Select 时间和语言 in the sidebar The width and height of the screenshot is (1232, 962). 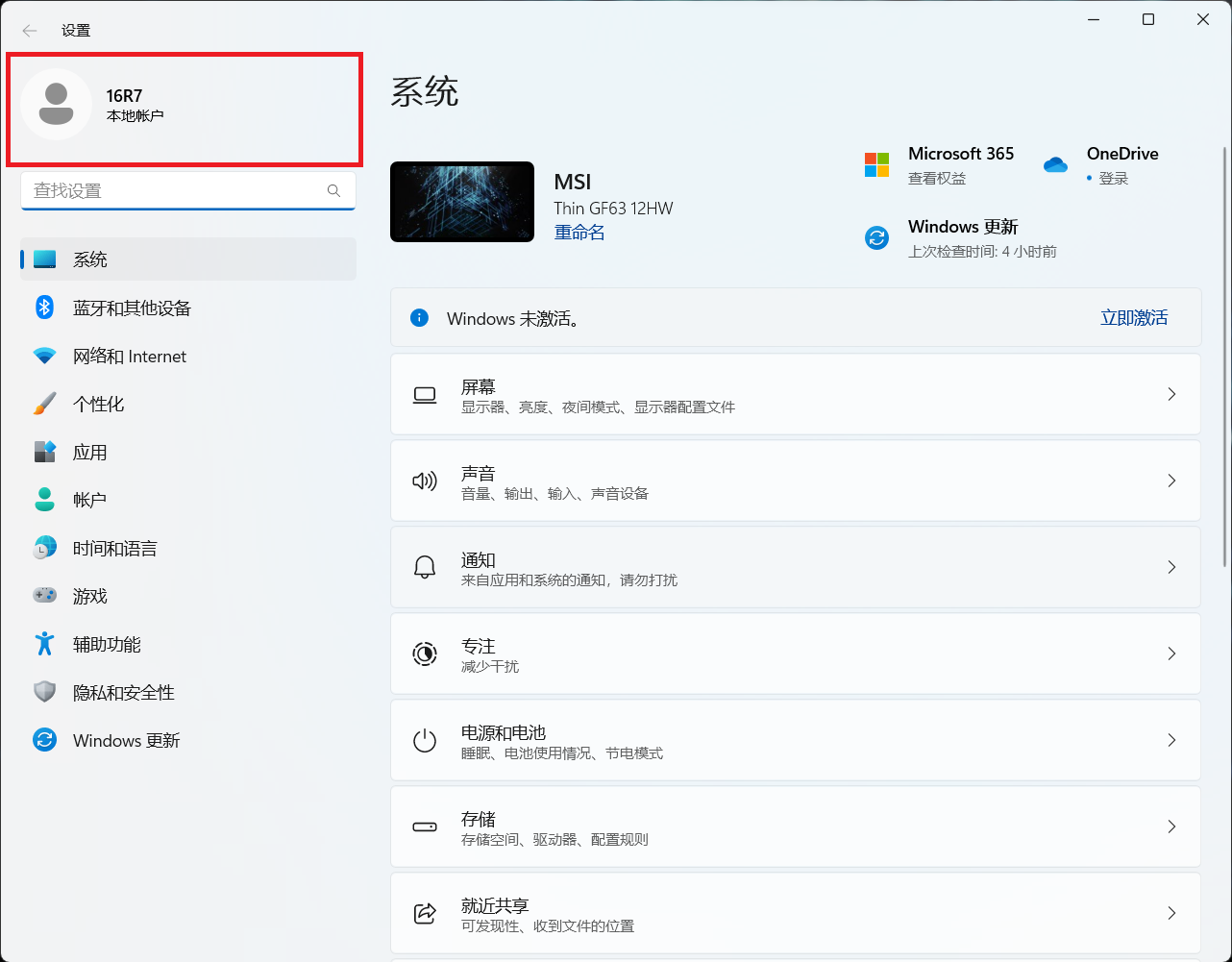pyautogui.click(x=114, y=548)
